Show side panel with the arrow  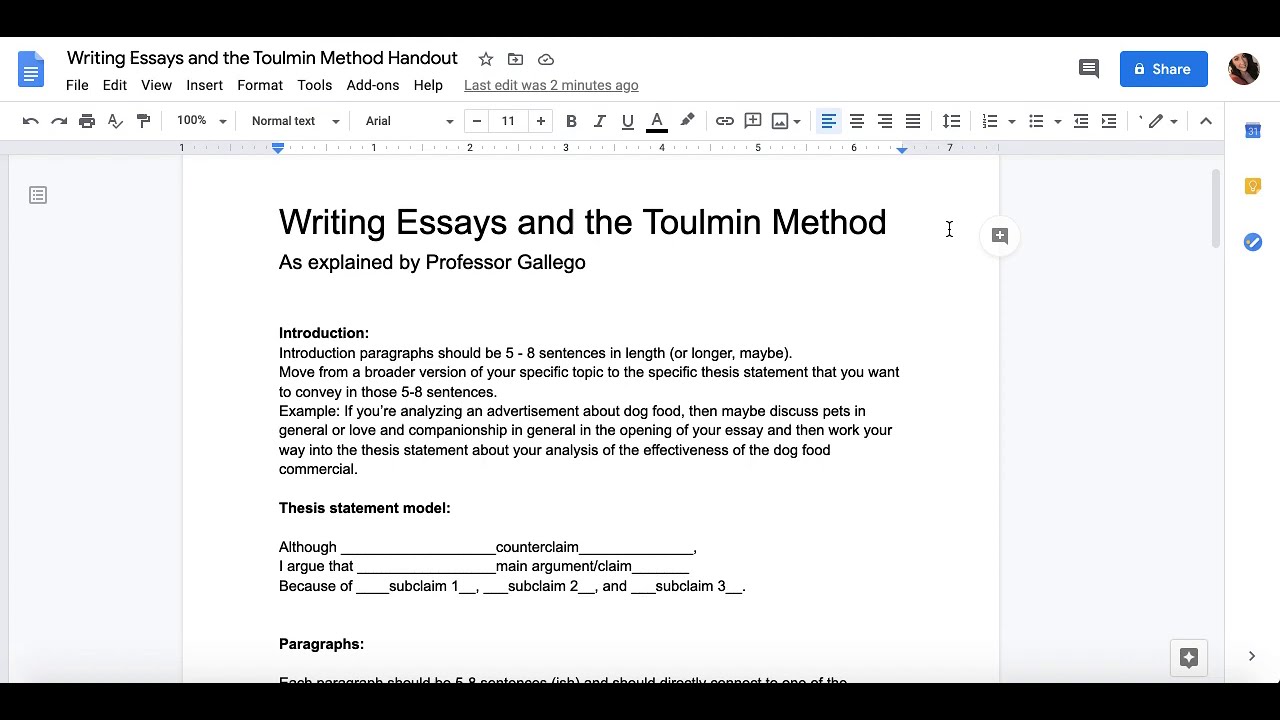[1252, 656]
